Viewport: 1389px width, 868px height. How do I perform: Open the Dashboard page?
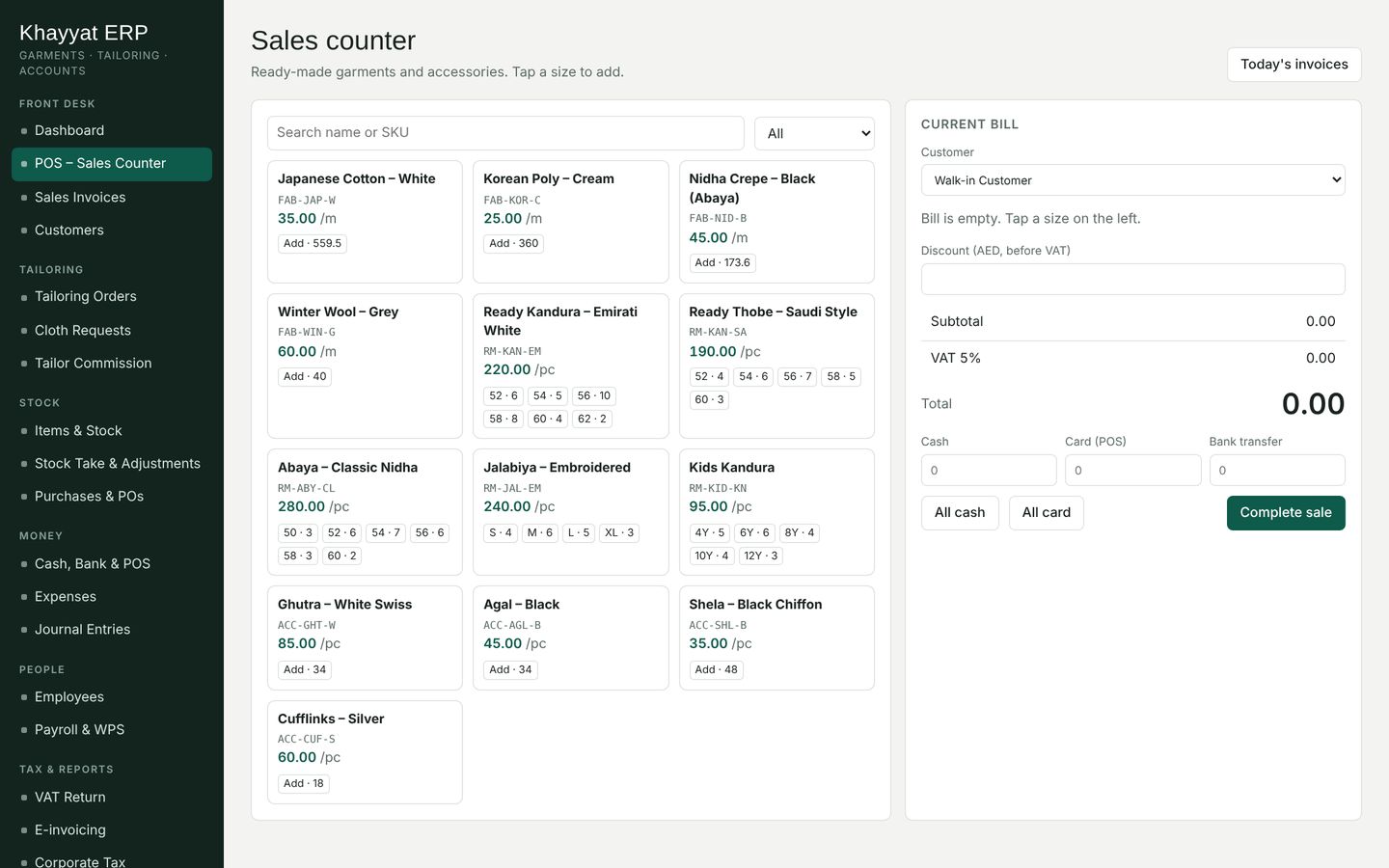[112, 130]
